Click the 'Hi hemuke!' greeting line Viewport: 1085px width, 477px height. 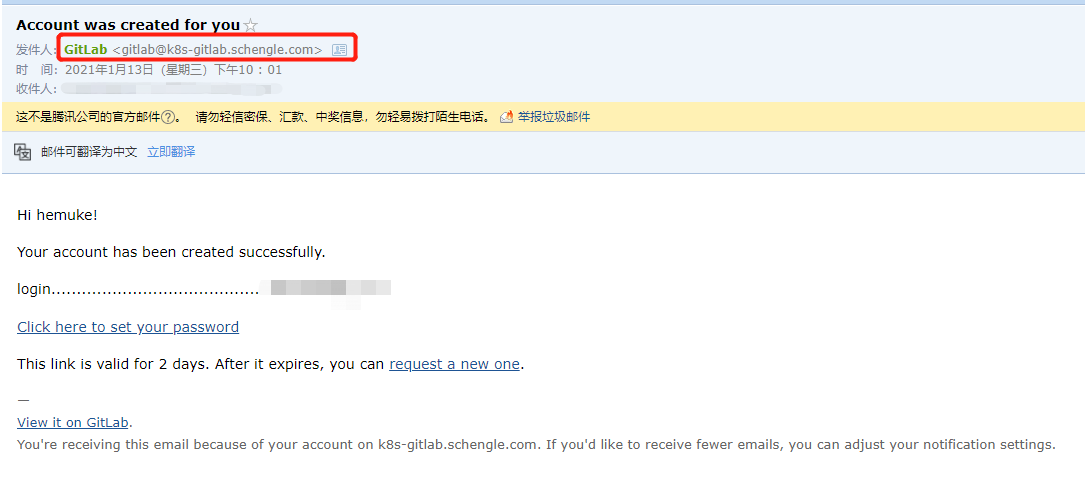point(57,215)
